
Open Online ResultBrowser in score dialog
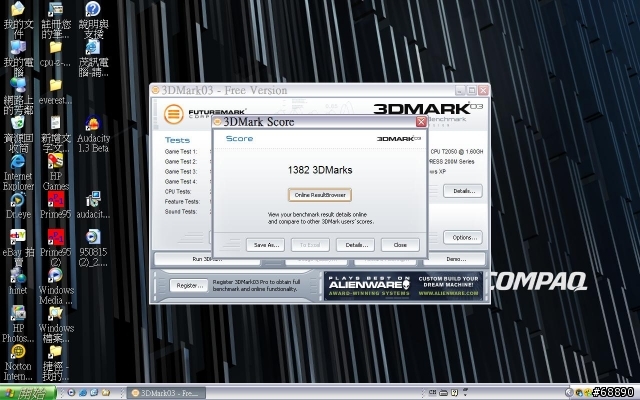pos(320,195)
